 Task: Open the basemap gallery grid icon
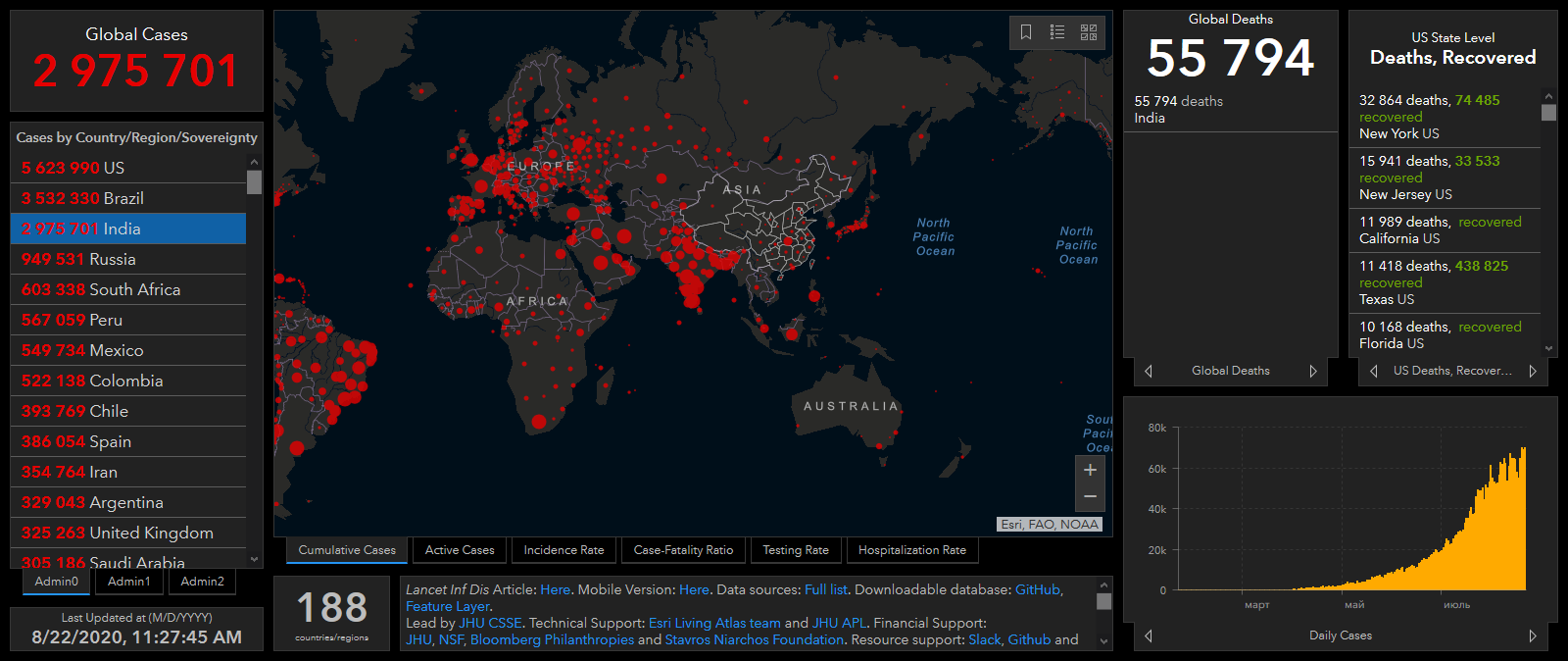(1089, 32)
